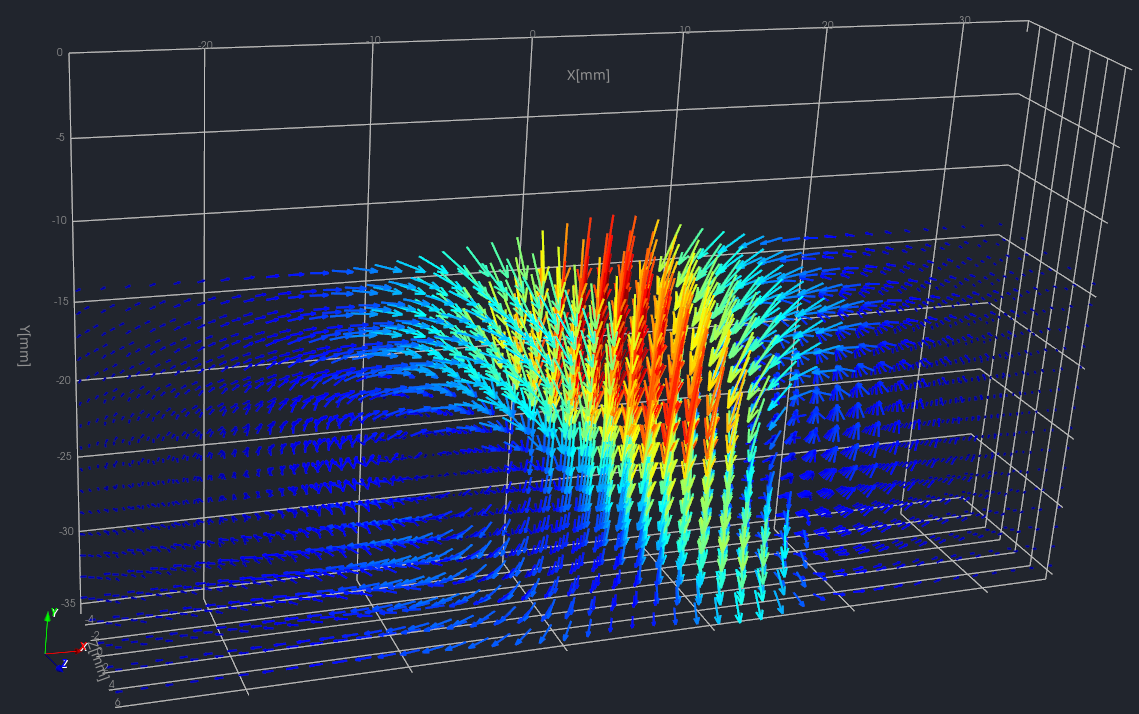Select the Y[mm] axis title
Image resolution: width=1139 pixels, height=714 pixels.
point(24,345)
